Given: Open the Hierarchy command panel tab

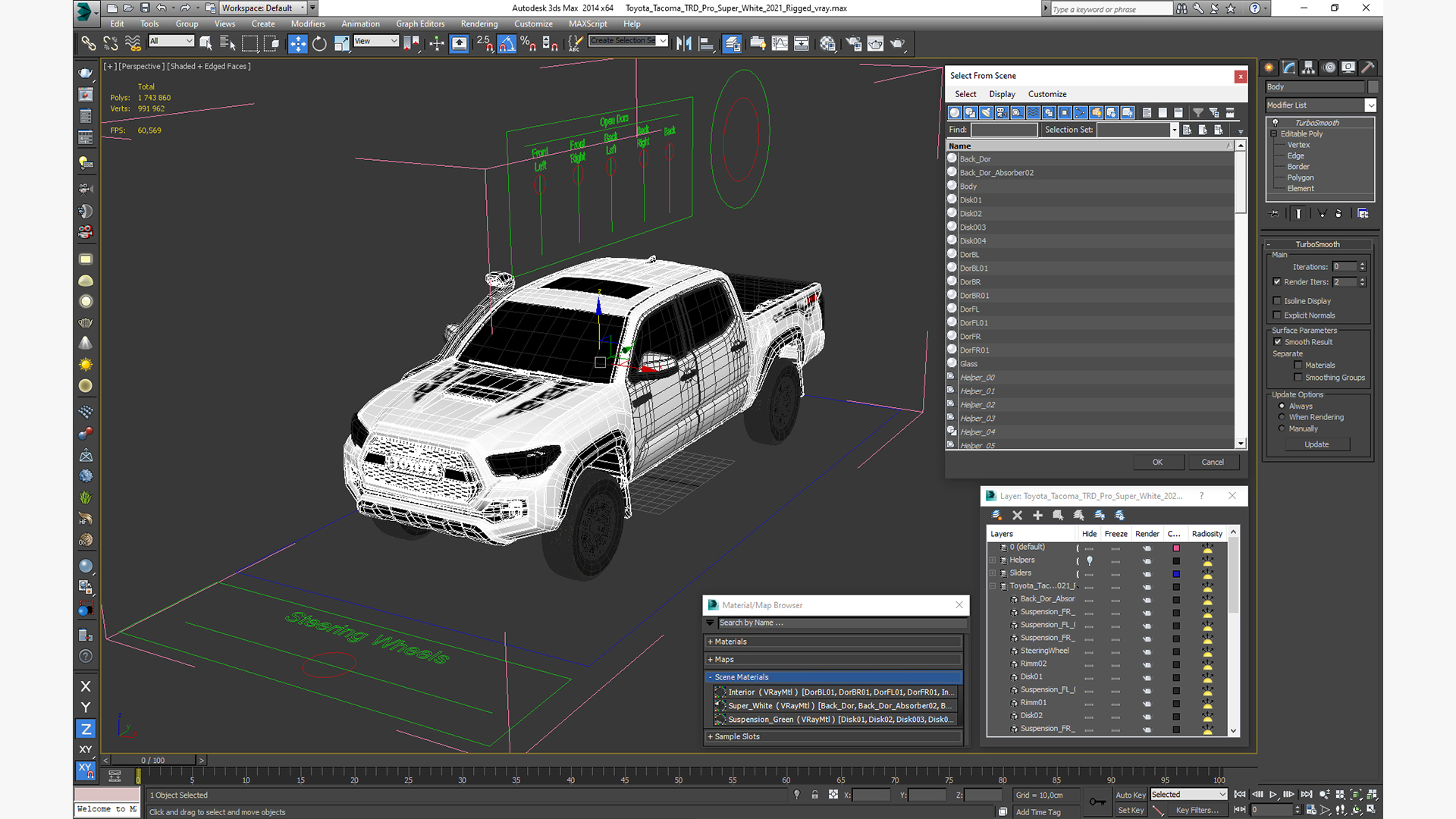Looking at the screenshot, I should click(x=1309, y=67).
